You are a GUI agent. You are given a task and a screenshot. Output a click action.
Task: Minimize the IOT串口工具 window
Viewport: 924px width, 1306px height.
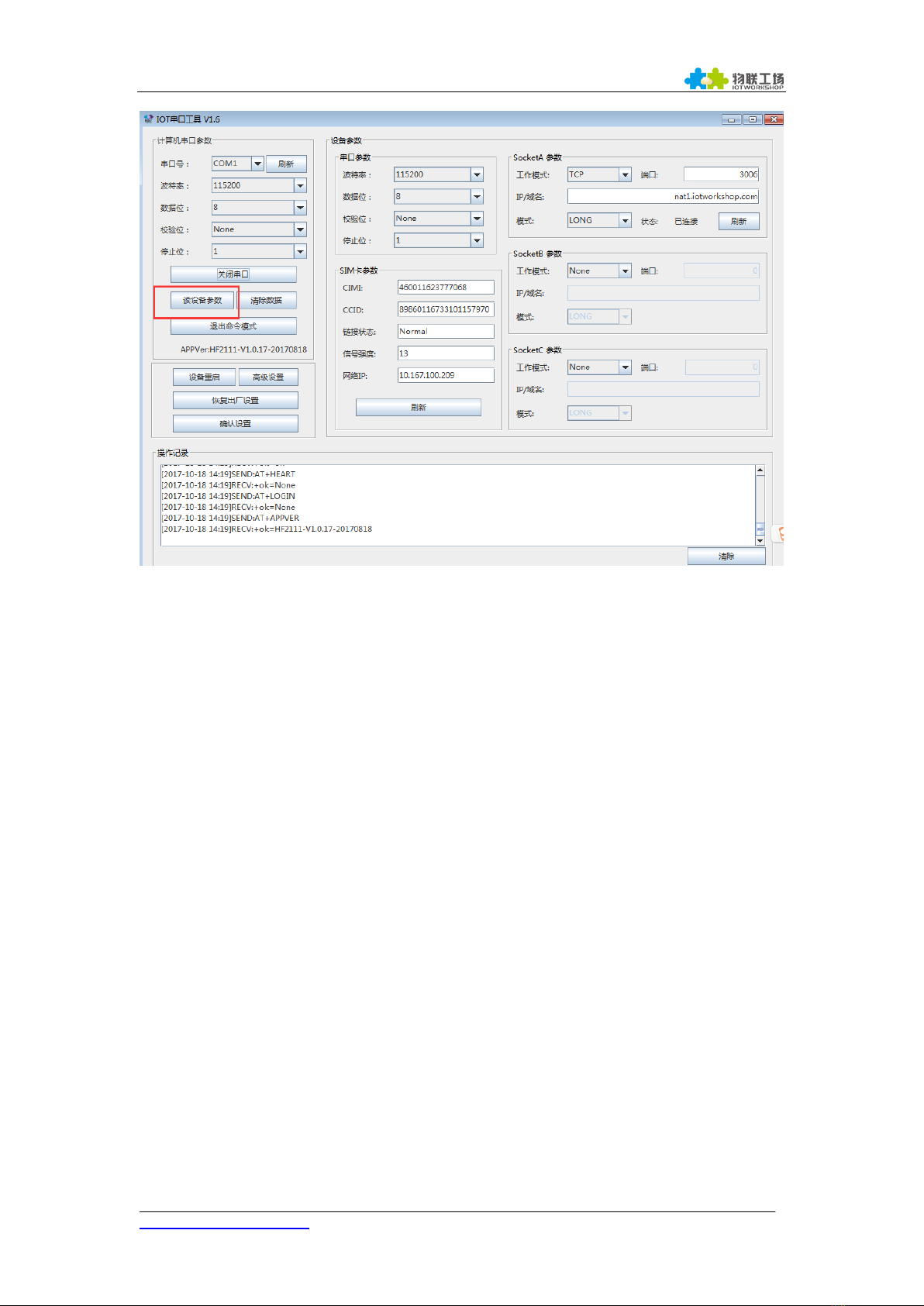tap(731, 119)
